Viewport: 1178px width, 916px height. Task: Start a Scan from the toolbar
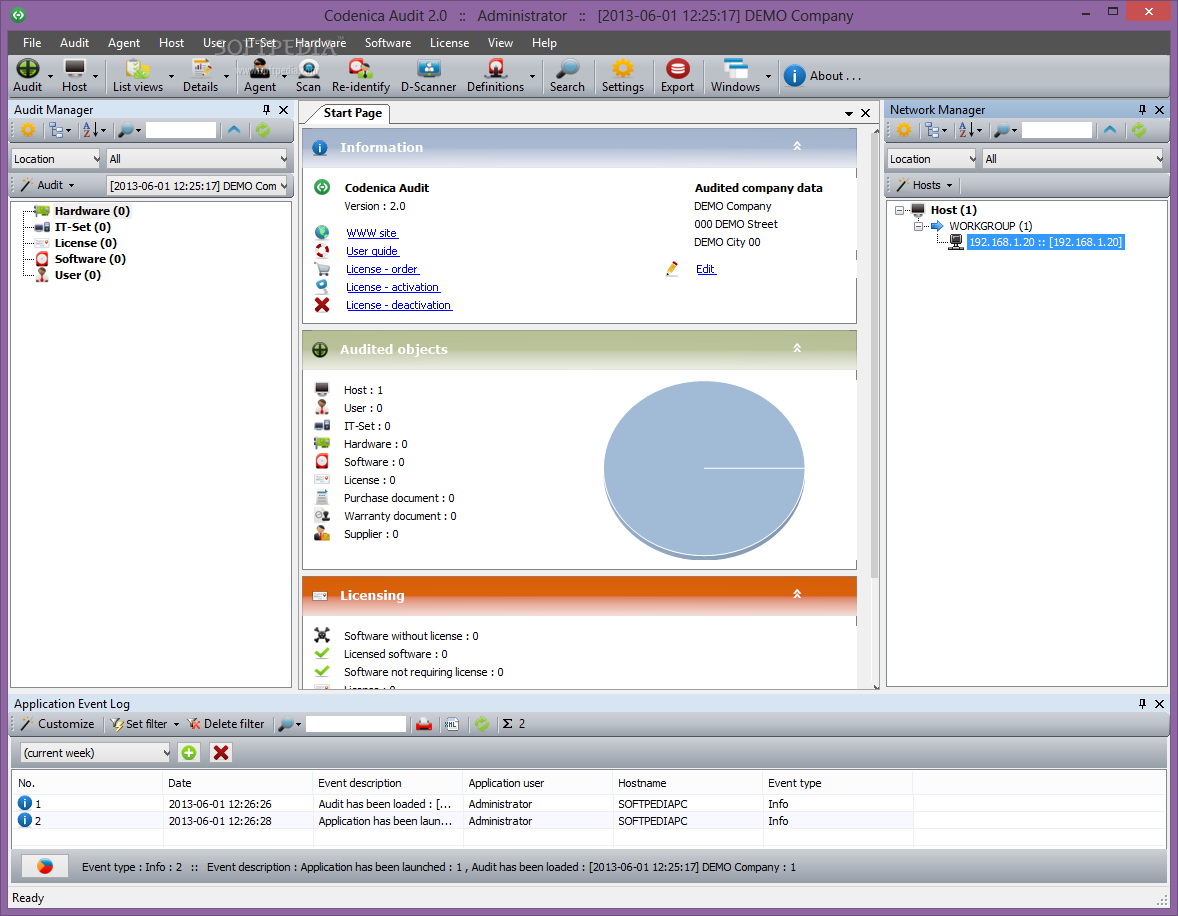point(308,75)
